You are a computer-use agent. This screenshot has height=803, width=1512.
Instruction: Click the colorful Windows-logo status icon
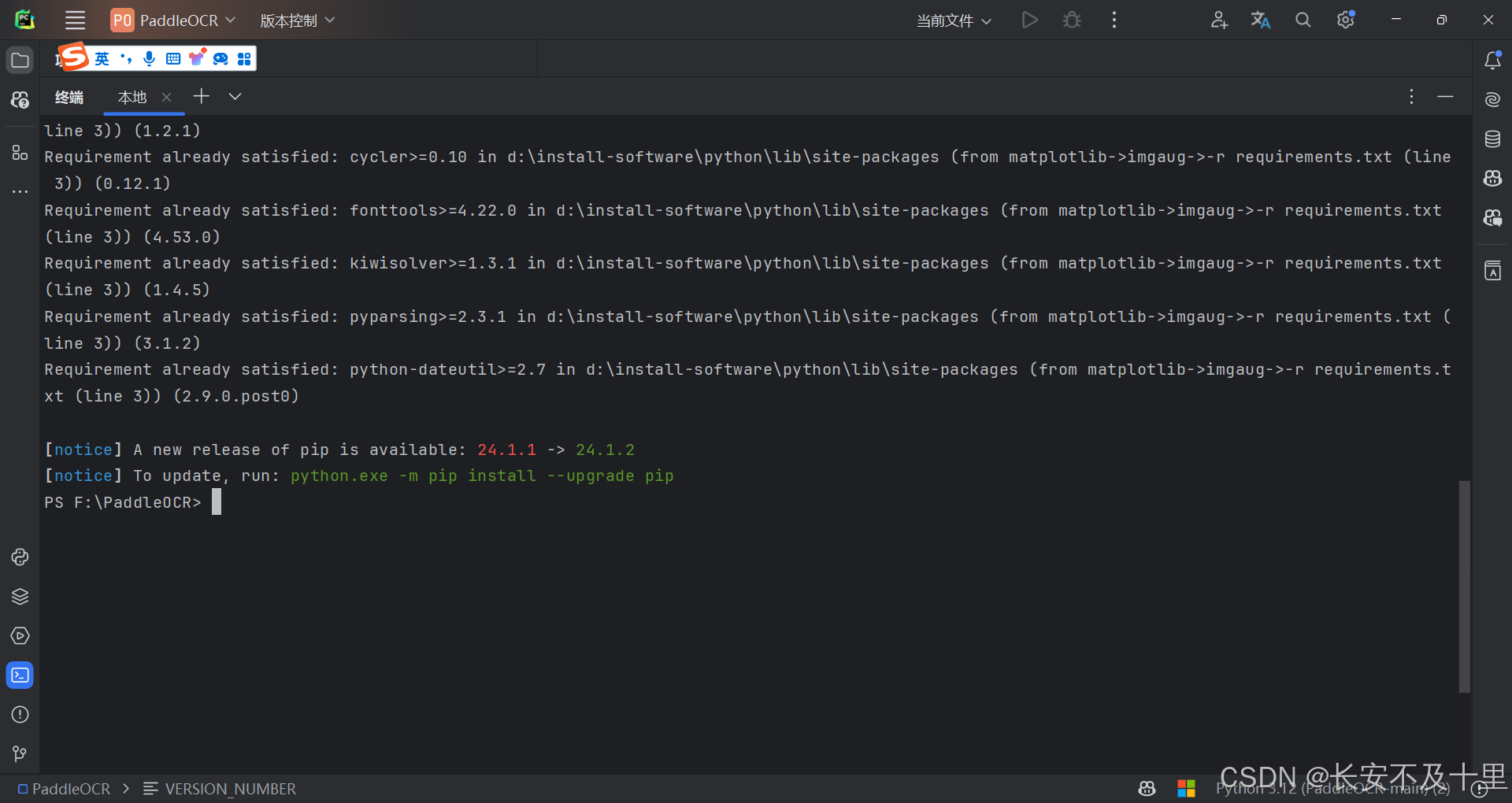click(x=1186, y=789)
